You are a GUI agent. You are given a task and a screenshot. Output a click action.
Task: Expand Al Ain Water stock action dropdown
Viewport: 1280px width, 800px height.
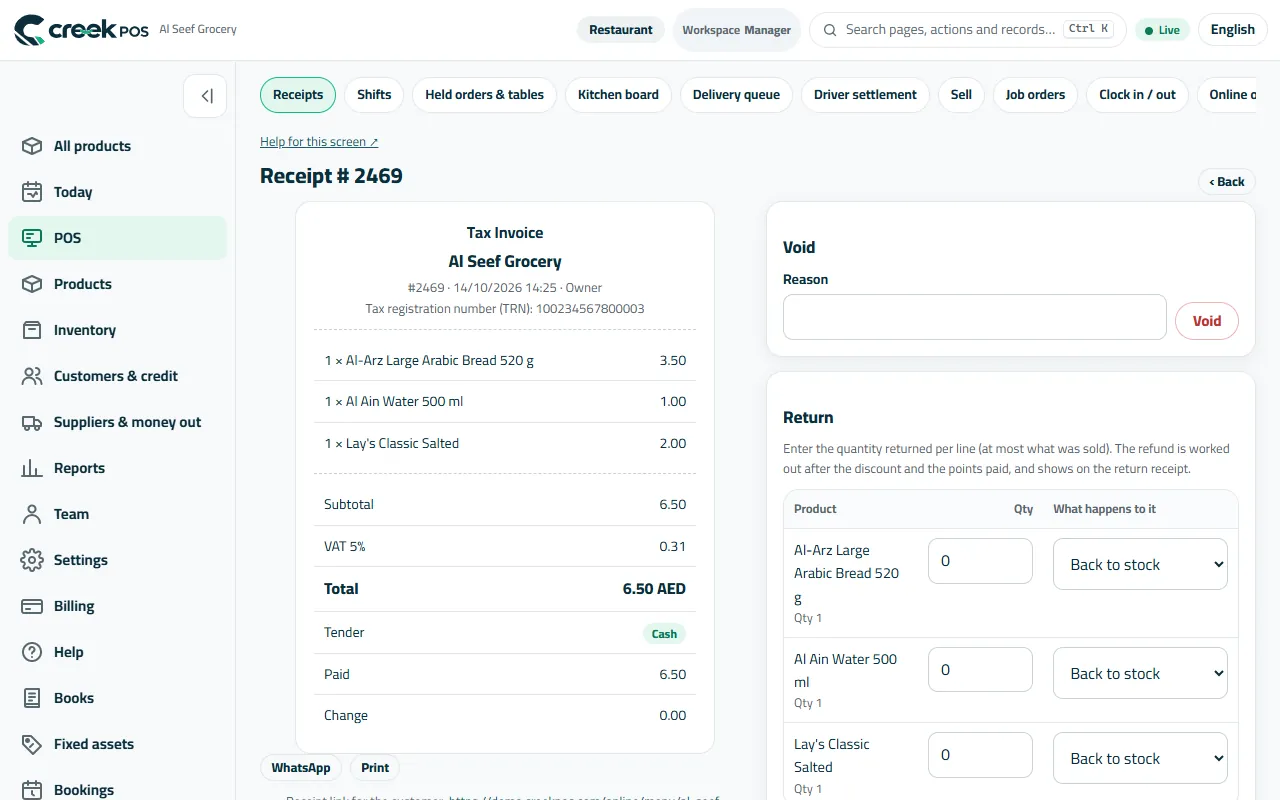coord(1140,673)
